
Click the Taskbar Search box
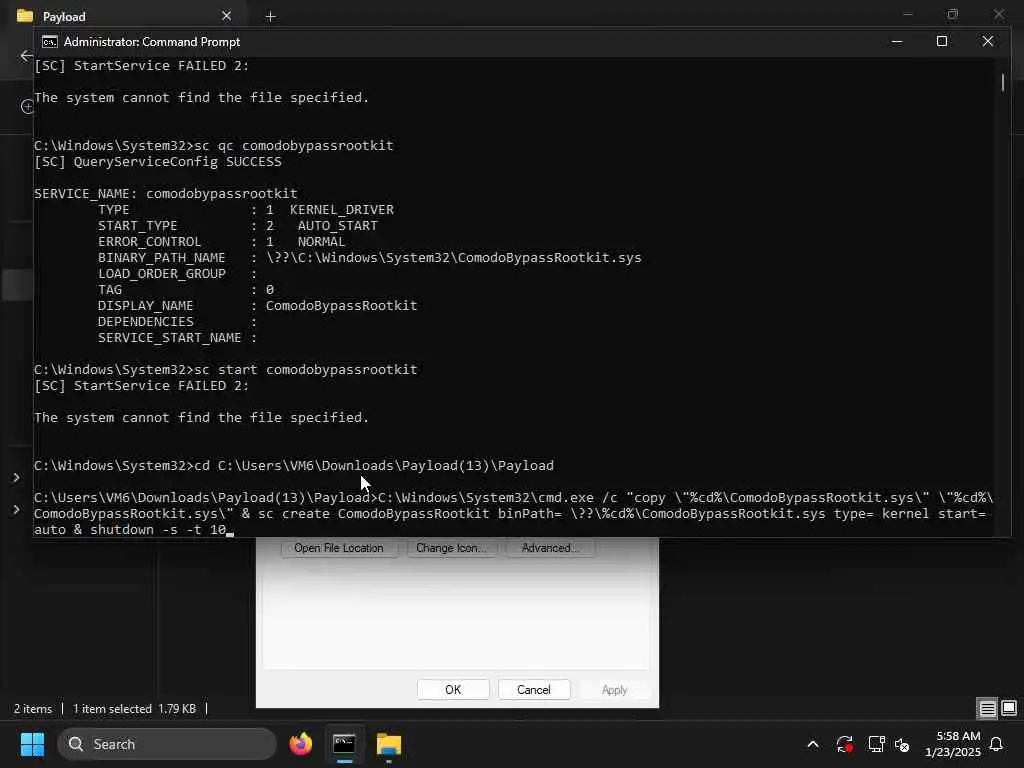coord(167,744)
